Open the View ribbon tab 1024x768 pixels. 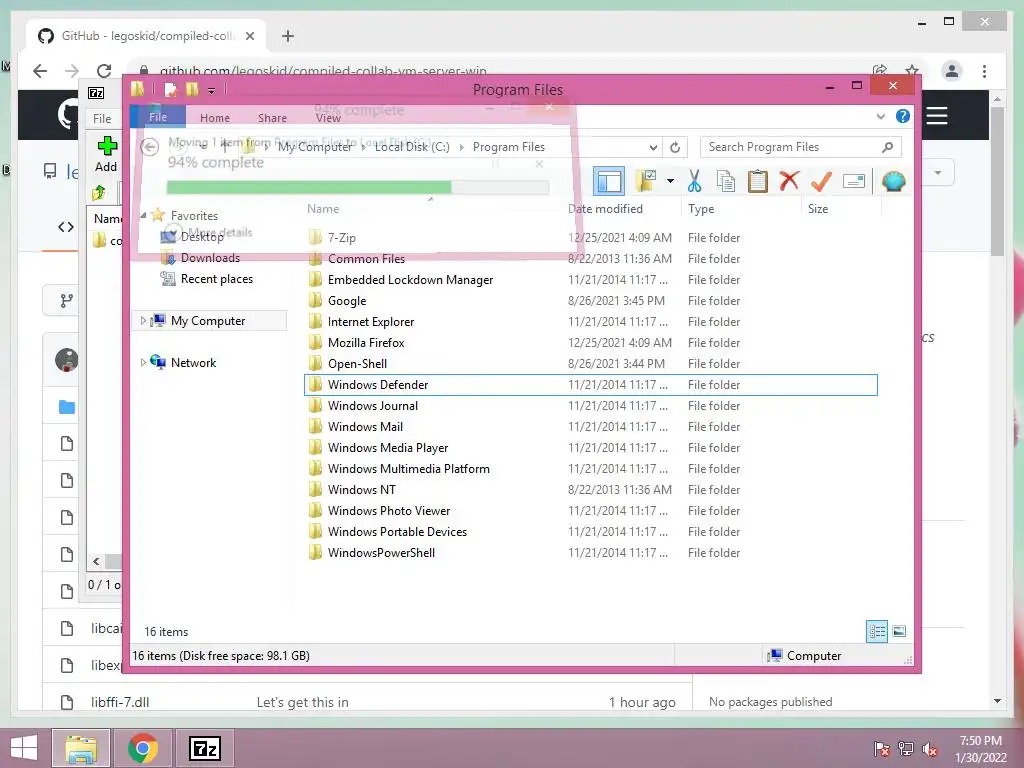click(328, 118)
